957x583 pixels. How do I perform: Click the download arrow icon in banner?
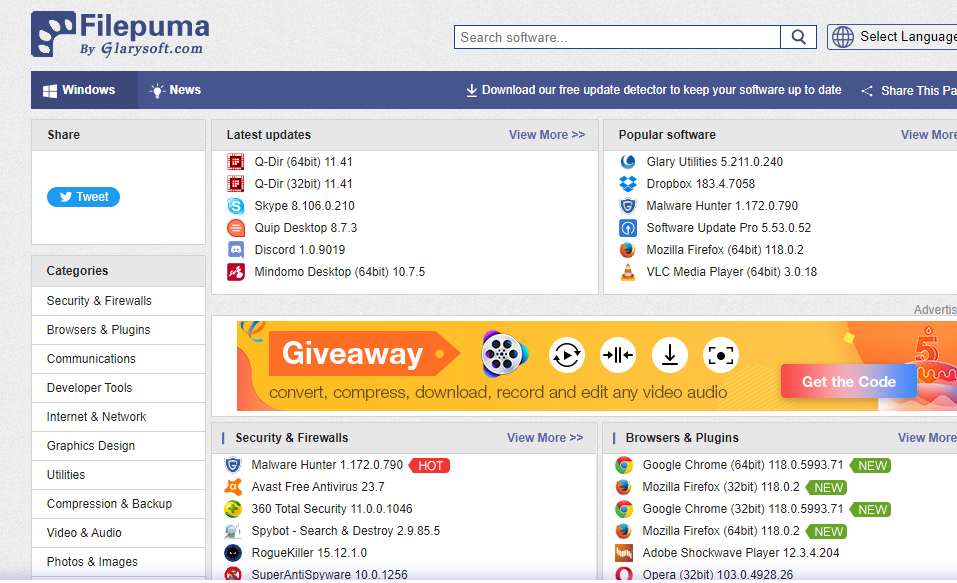point(670,355)
